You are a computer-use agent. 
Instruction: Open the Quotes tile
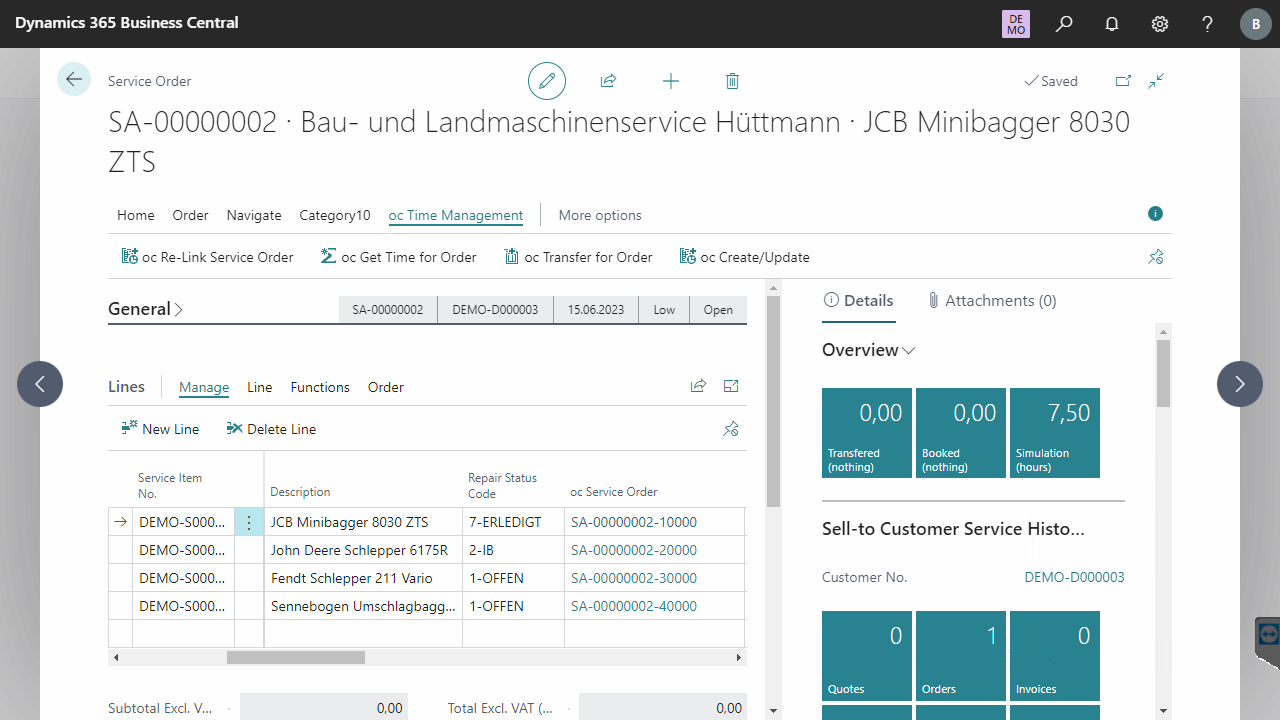click(x=867, y=656)
